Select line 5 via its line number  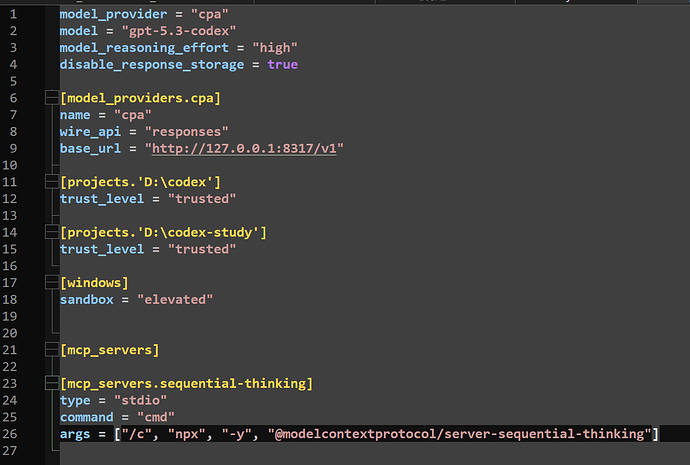pyautogui.click(x=13, y=81)
